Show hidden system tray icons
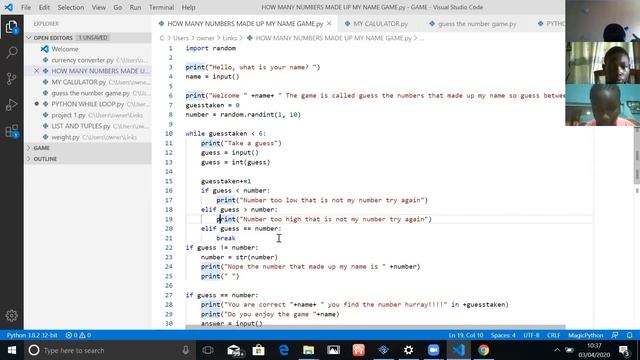 pyautogui.click(x=557, y=350)
